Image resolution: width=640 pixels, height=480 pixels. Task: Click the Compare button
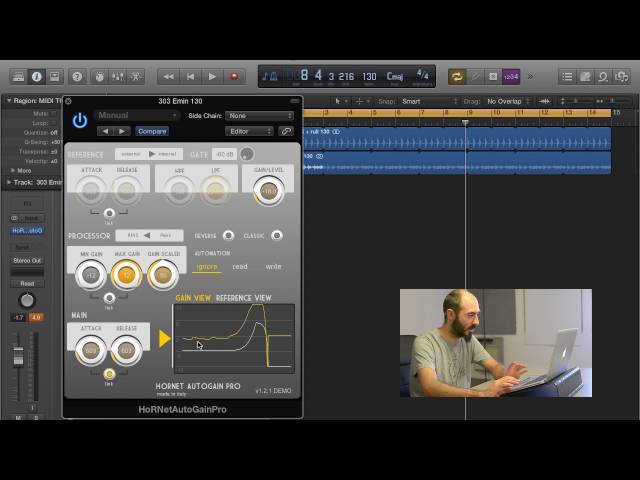[152, 131]
